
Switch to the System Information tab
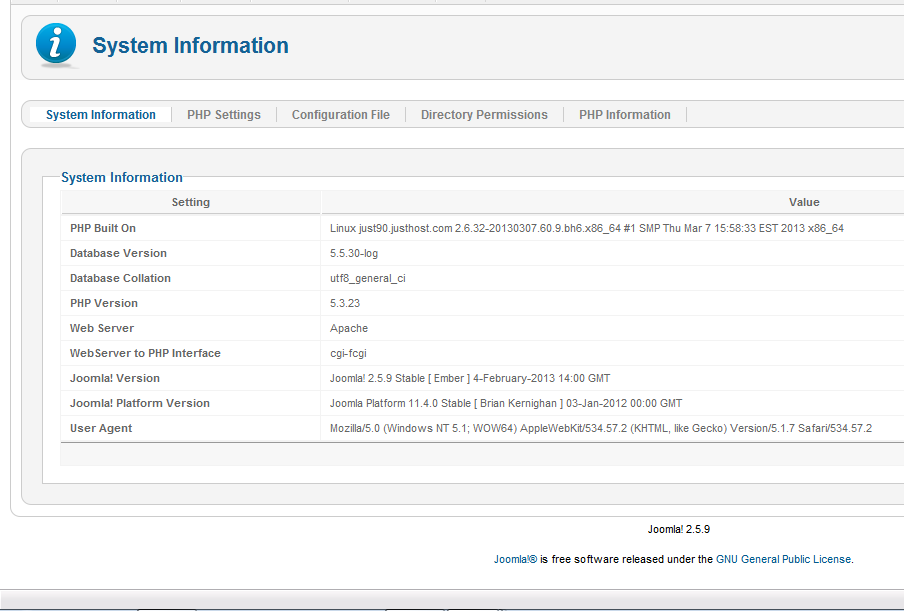[100, 115]
